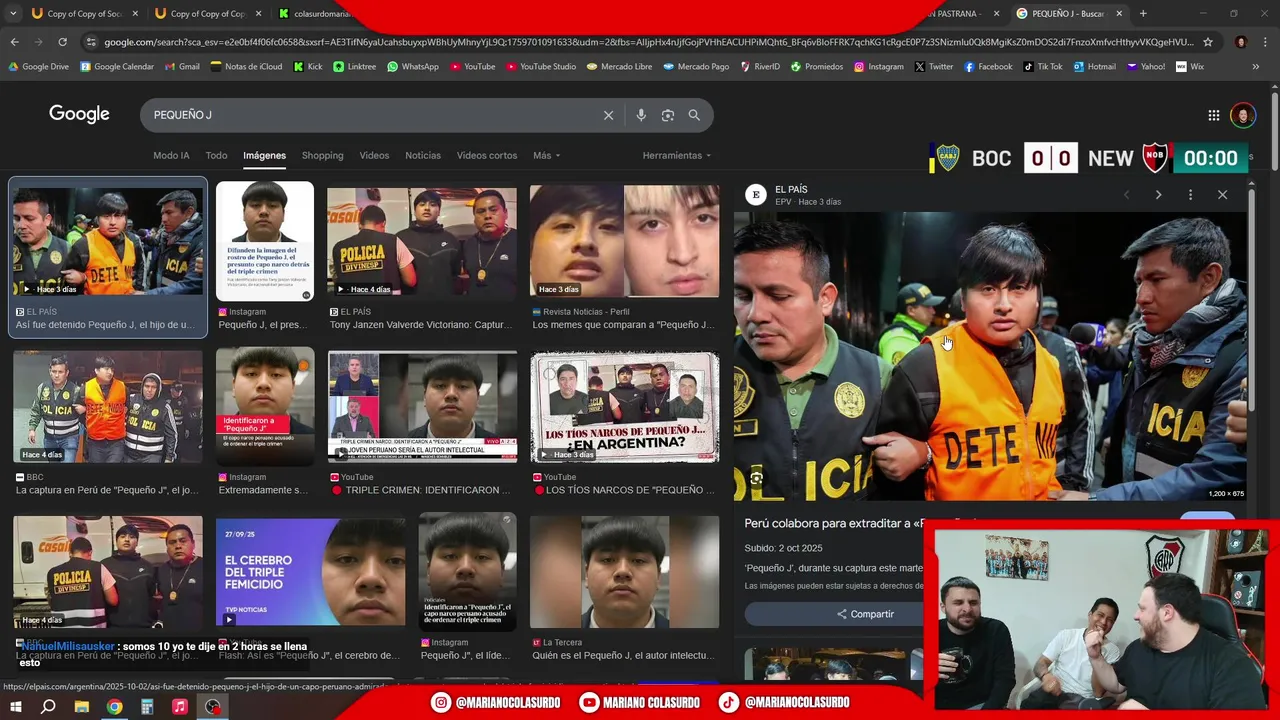Viewport: 1280px width, 720px height.
Task: Open the BBC result 'La captura en Perú'
Action: (108, 490)
